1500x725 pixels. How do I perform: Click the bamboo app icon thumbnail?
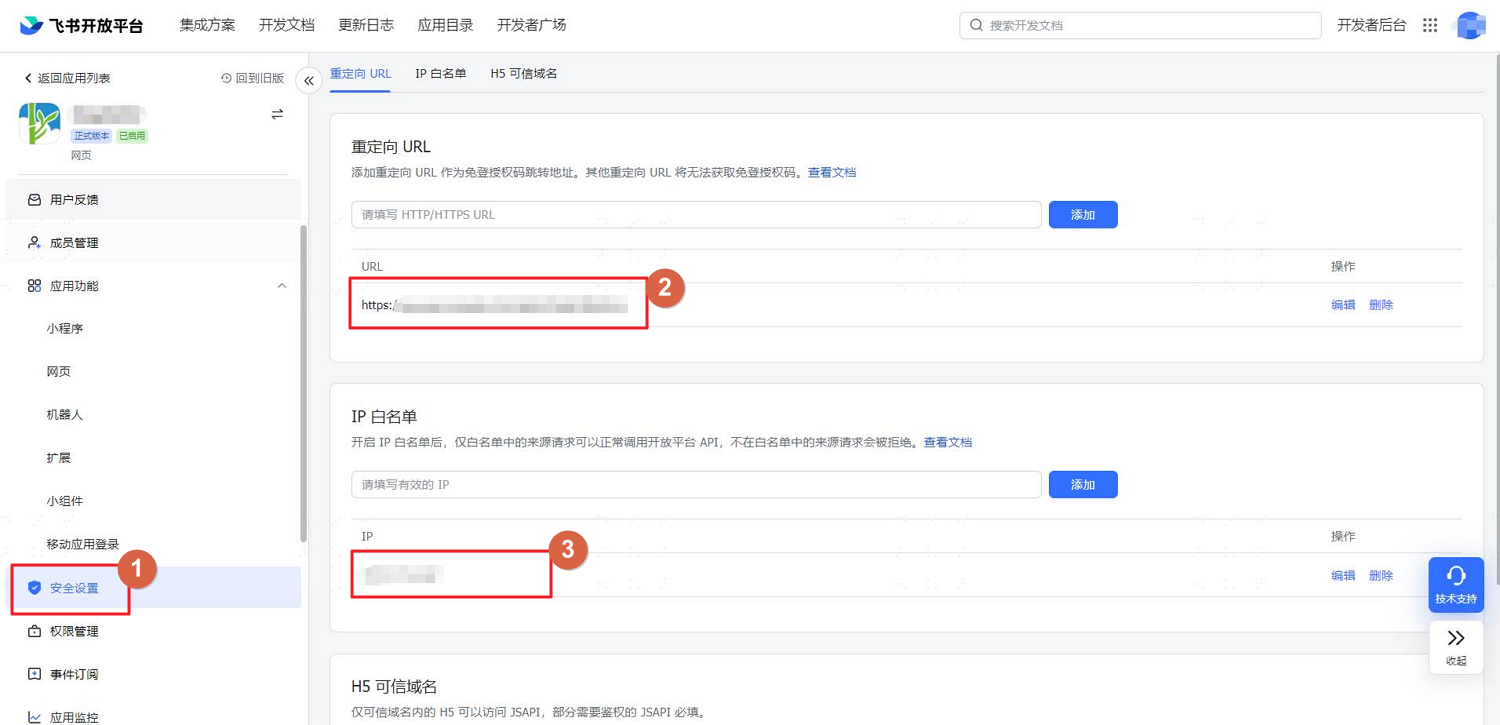click(40, 124)
